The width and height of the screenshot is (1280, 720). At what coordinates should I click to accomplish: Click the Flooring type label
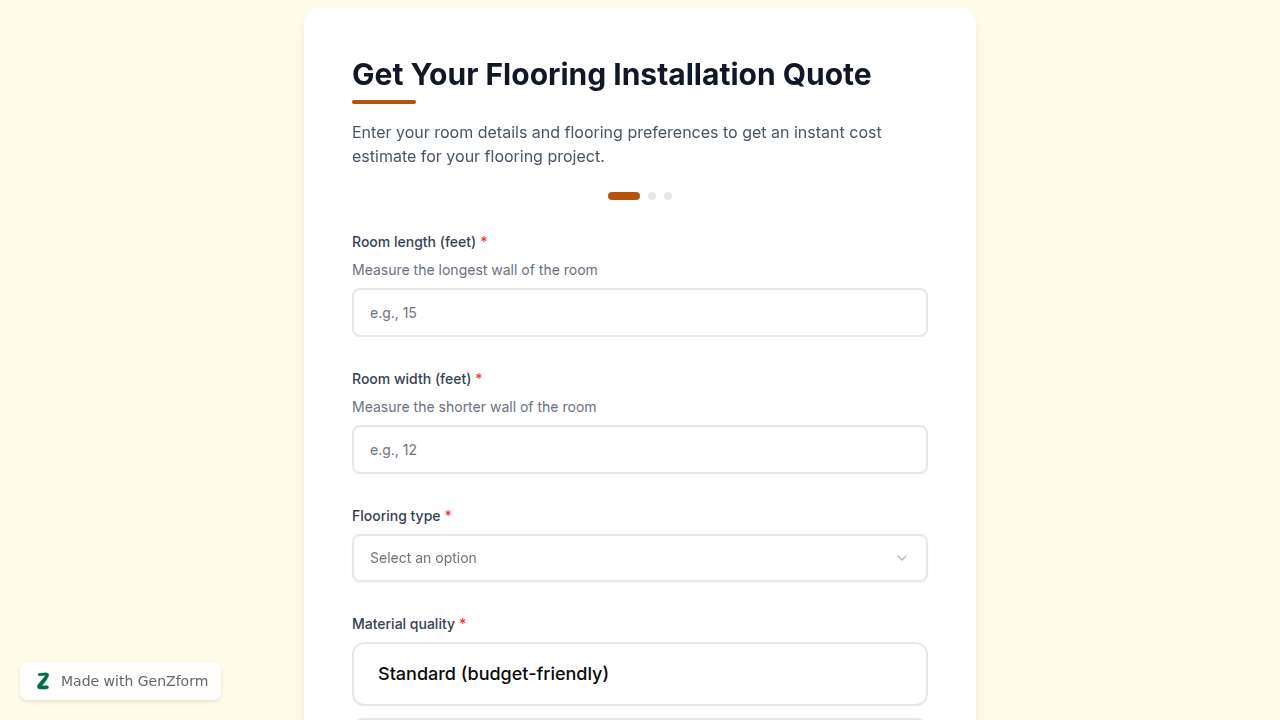click(x=396, y=515)
